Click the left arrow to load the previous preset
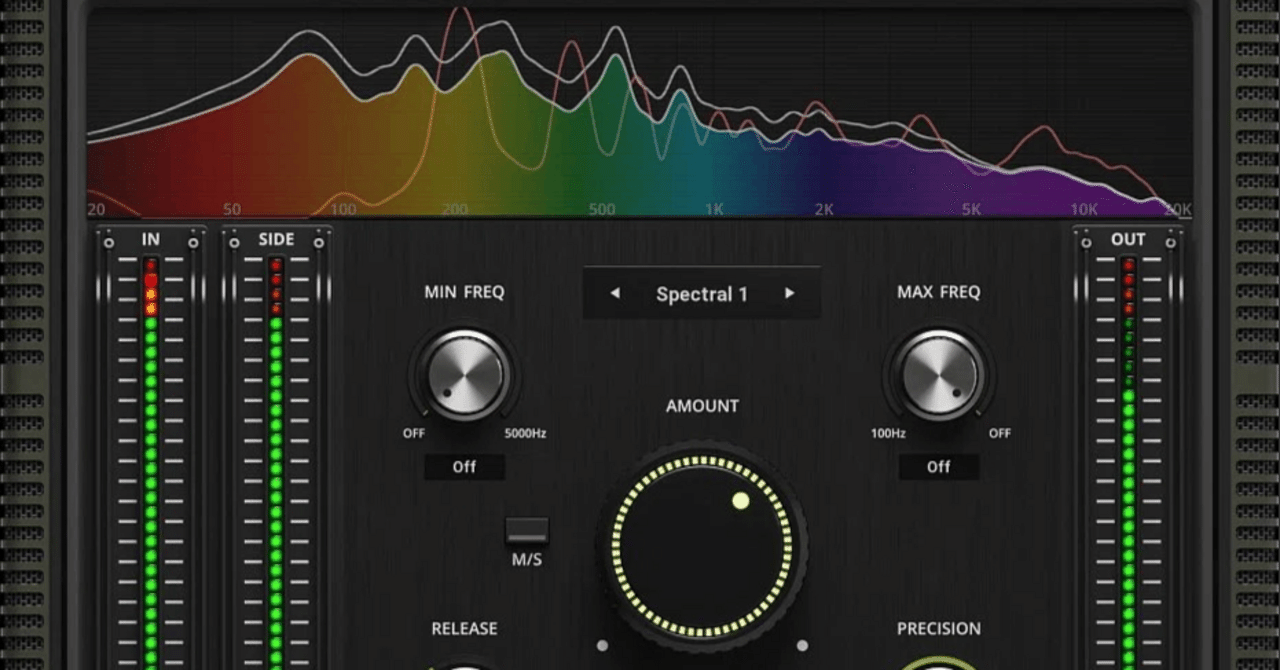 616,293
